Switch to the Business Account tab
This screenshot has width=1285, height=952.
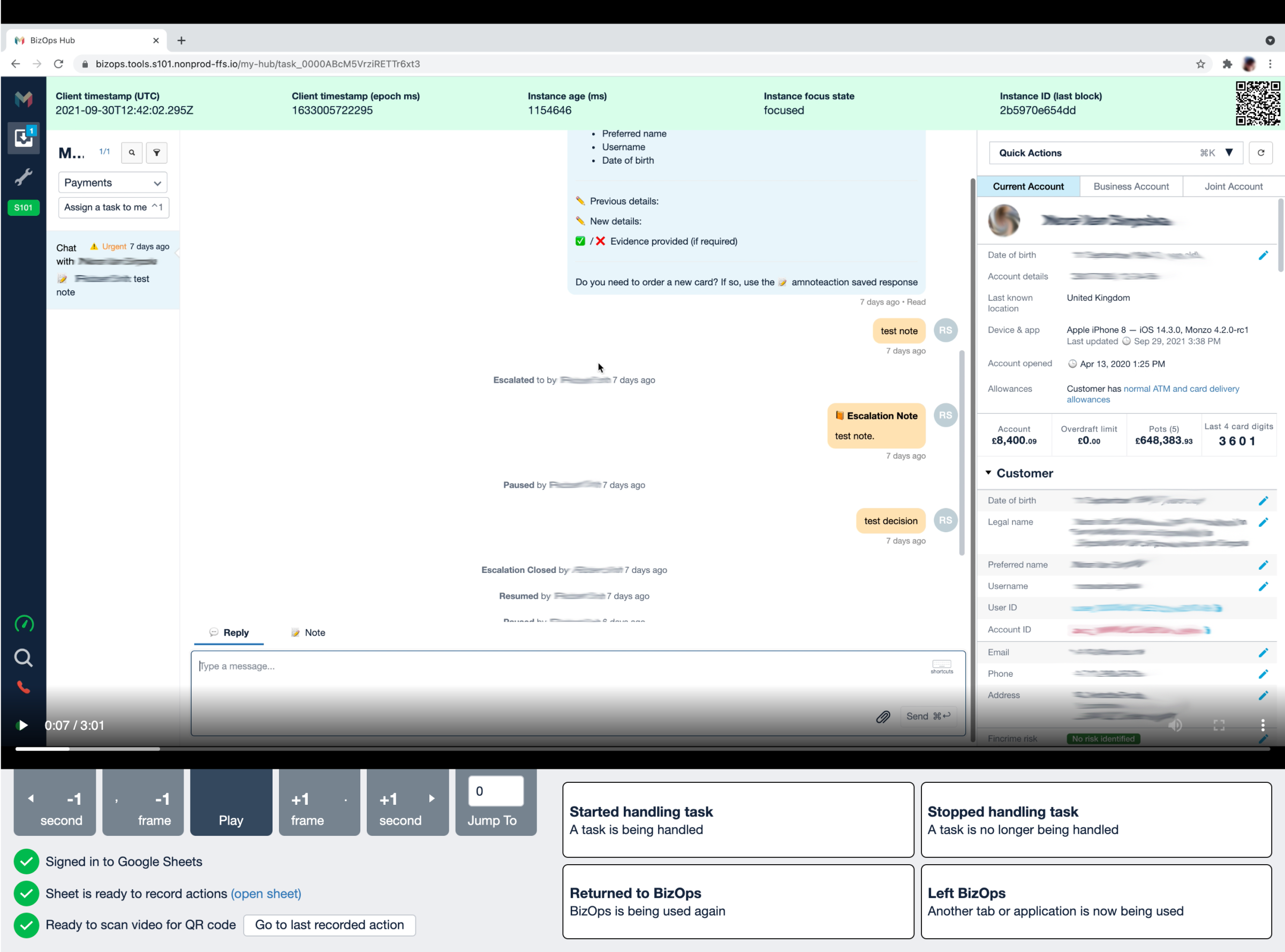pyautogui.click(x=1131, y=186)
